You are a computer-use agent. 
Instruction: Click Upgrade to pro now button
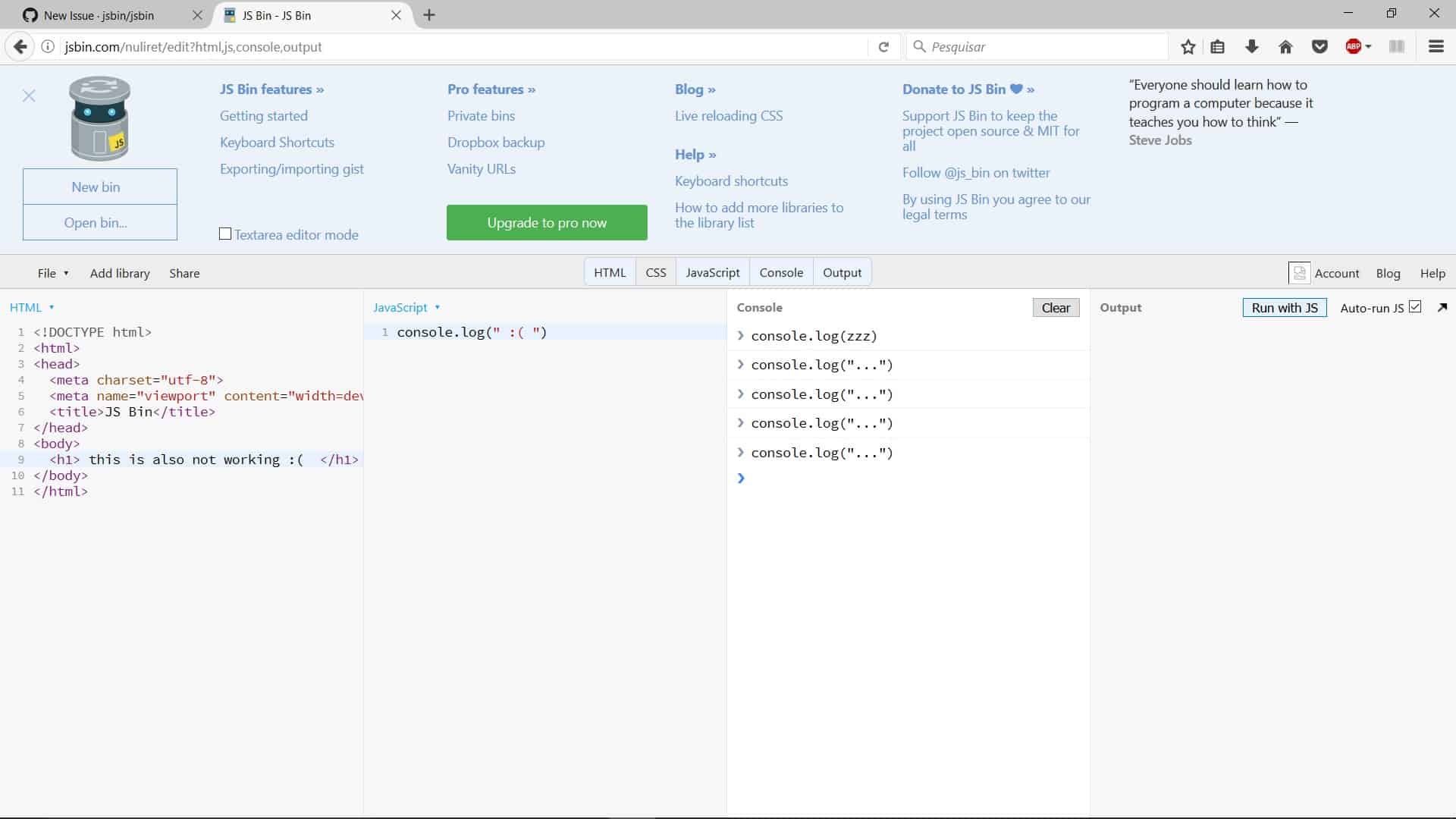pyautogui.click(x=547, y=222)
